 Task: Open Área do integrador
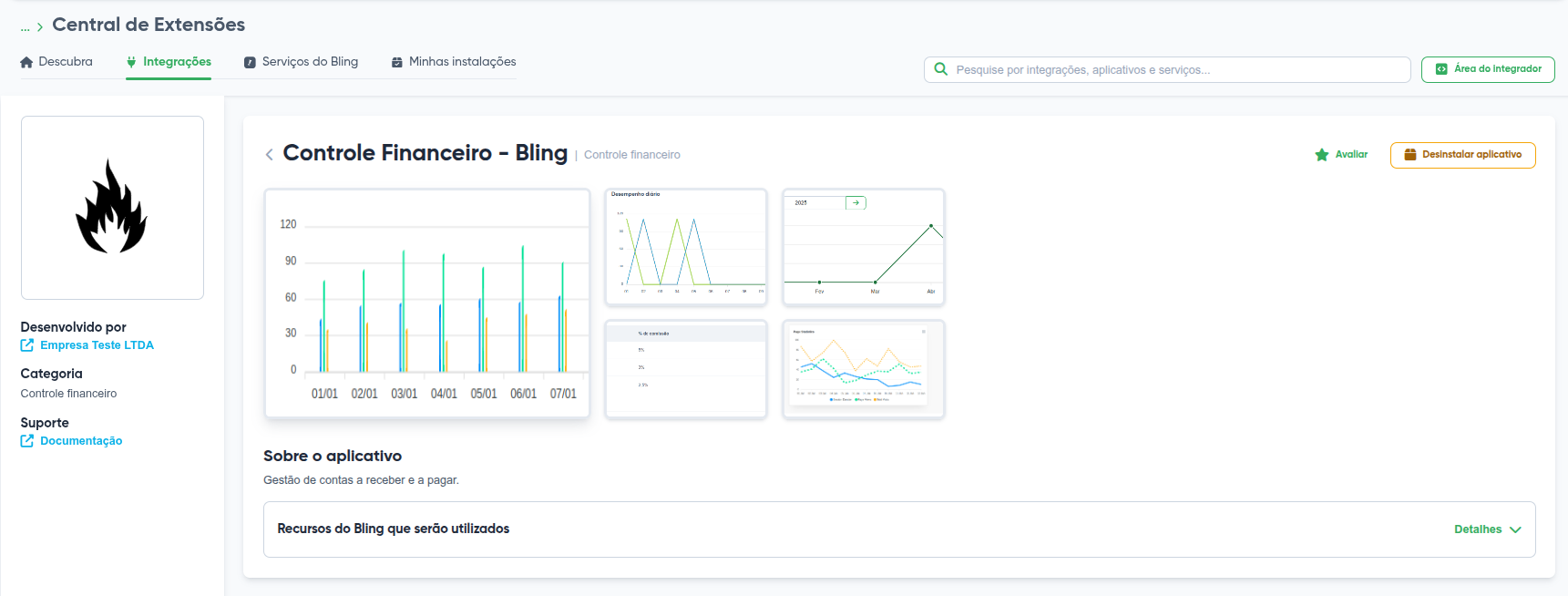[1488, 69]
